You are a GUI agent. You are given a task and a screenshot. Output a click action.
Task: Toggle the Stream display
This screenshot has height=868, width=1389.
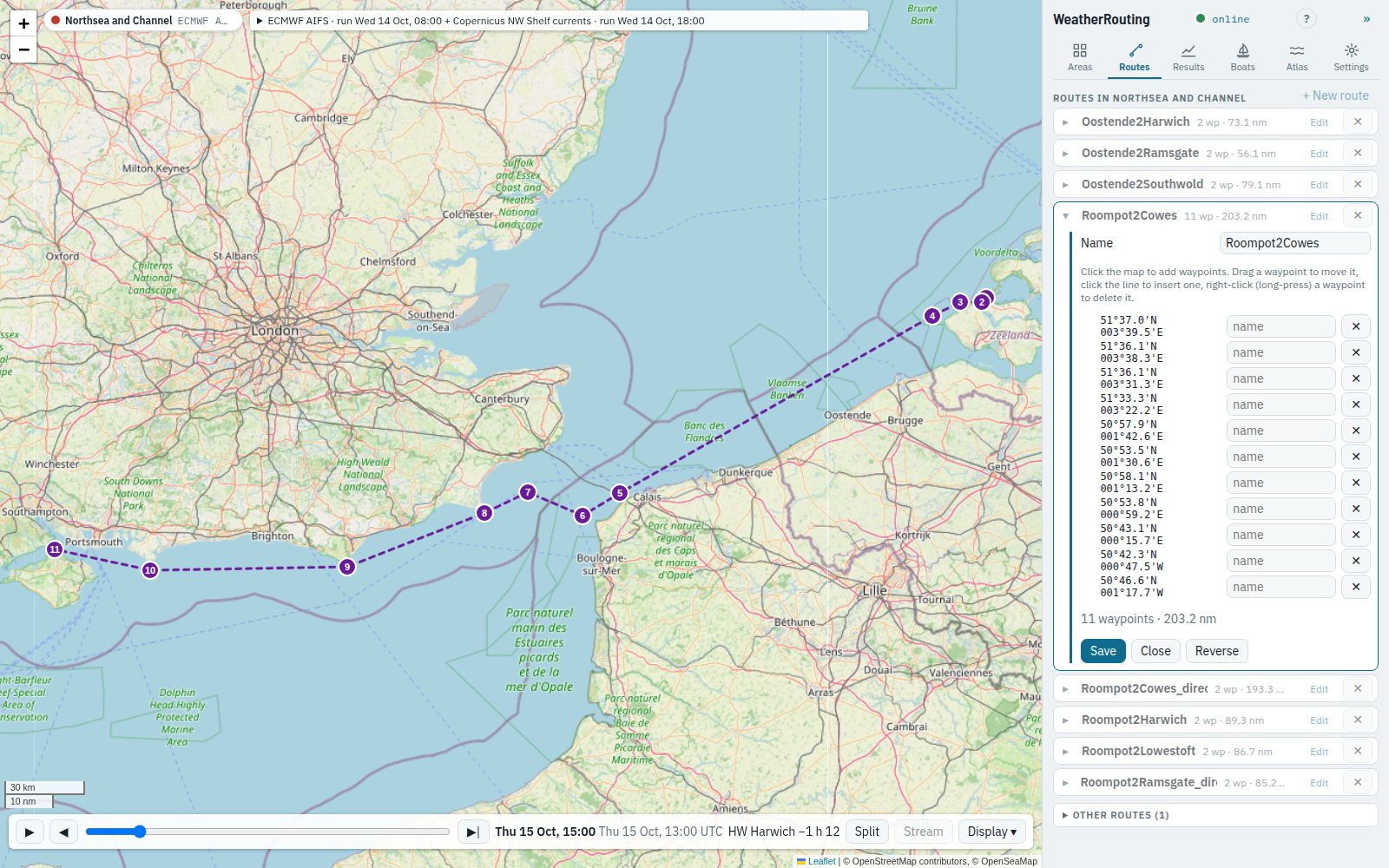(923, 832)
